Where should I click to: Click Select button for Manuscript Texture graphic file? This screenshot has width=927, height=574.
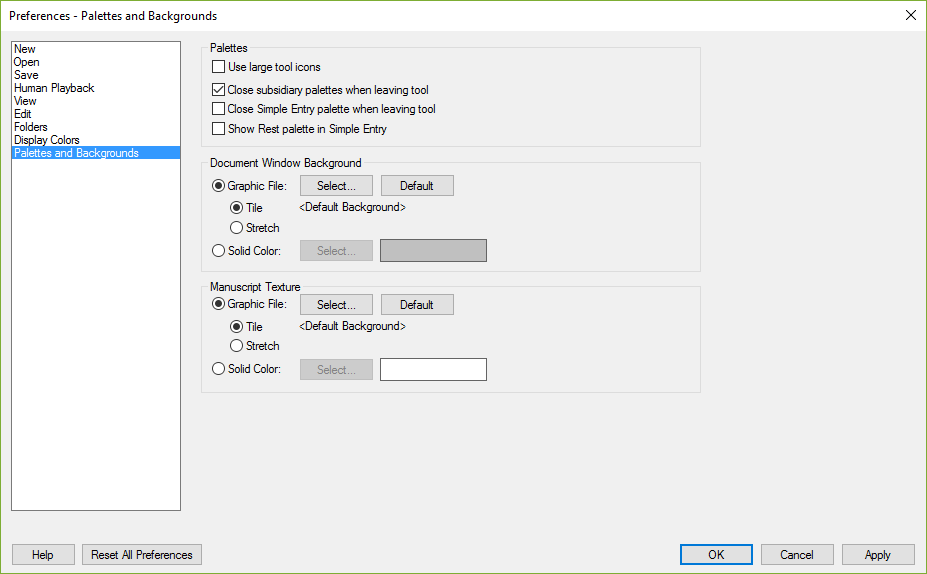click(x=336, y=304)
